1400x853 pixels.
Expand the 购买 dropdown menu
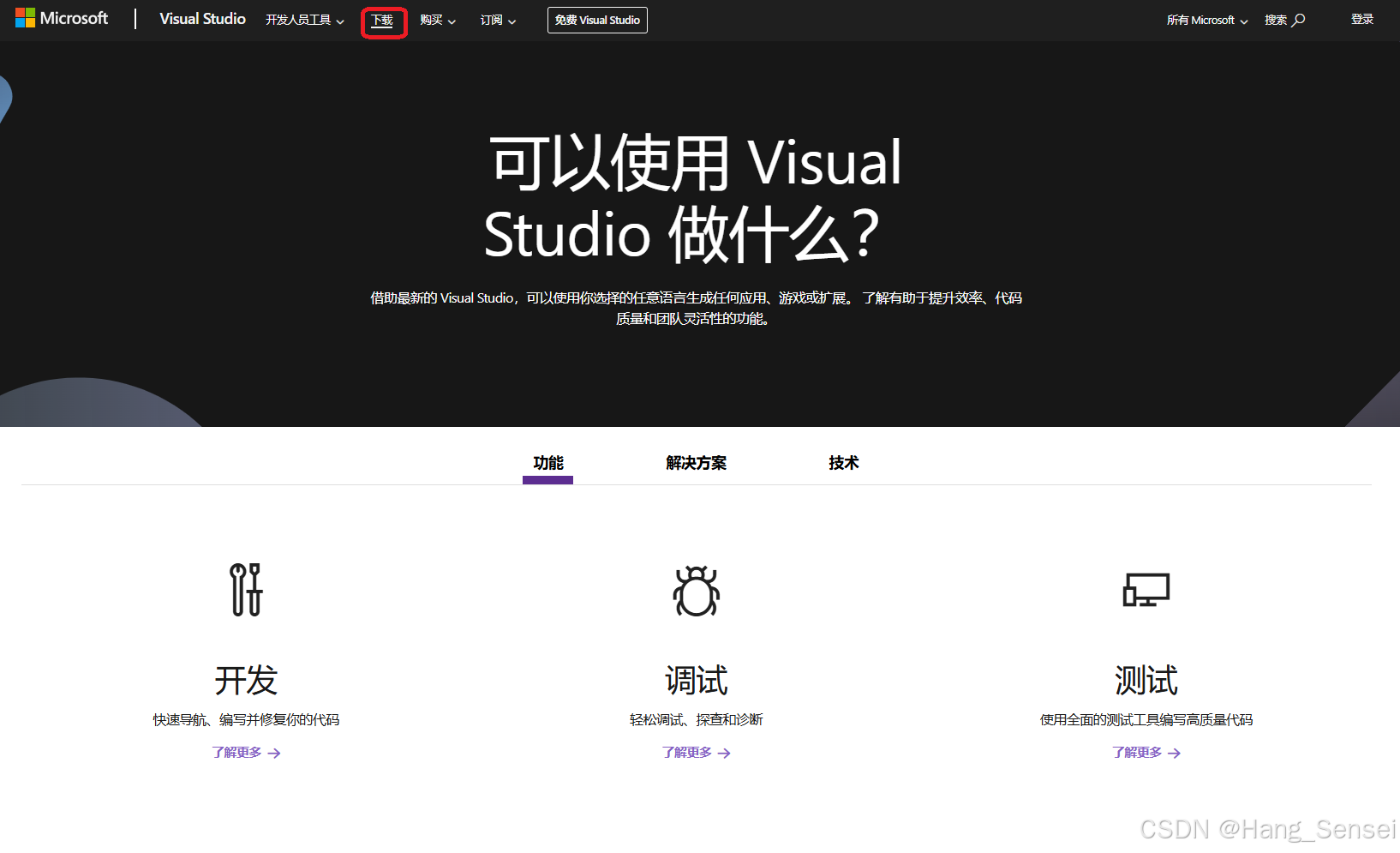(438, 21)
